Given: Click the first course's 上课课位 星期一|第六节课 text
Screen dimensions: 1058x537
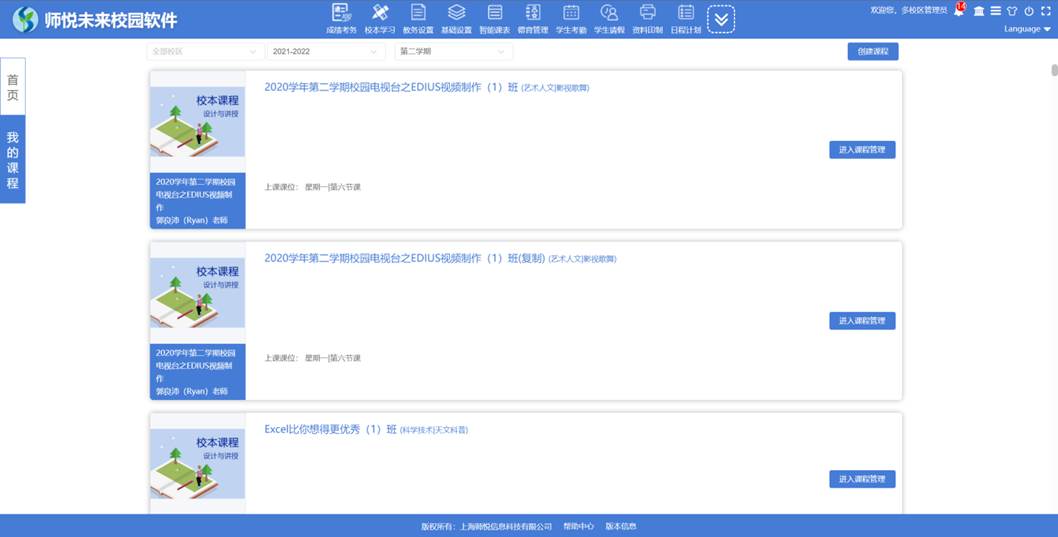Looking at the screenshot, I should pyautogui.click(x=312, y=187).
